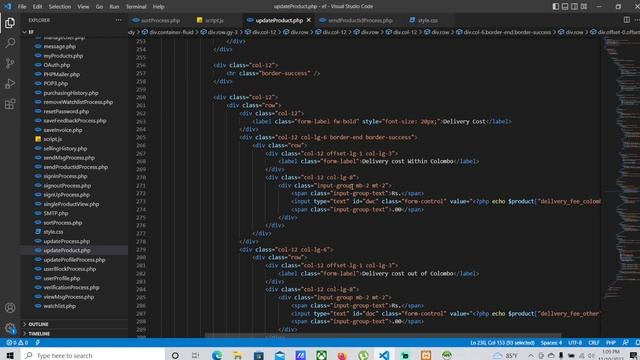Change indentation via Spaces: 4

(551, 342)
